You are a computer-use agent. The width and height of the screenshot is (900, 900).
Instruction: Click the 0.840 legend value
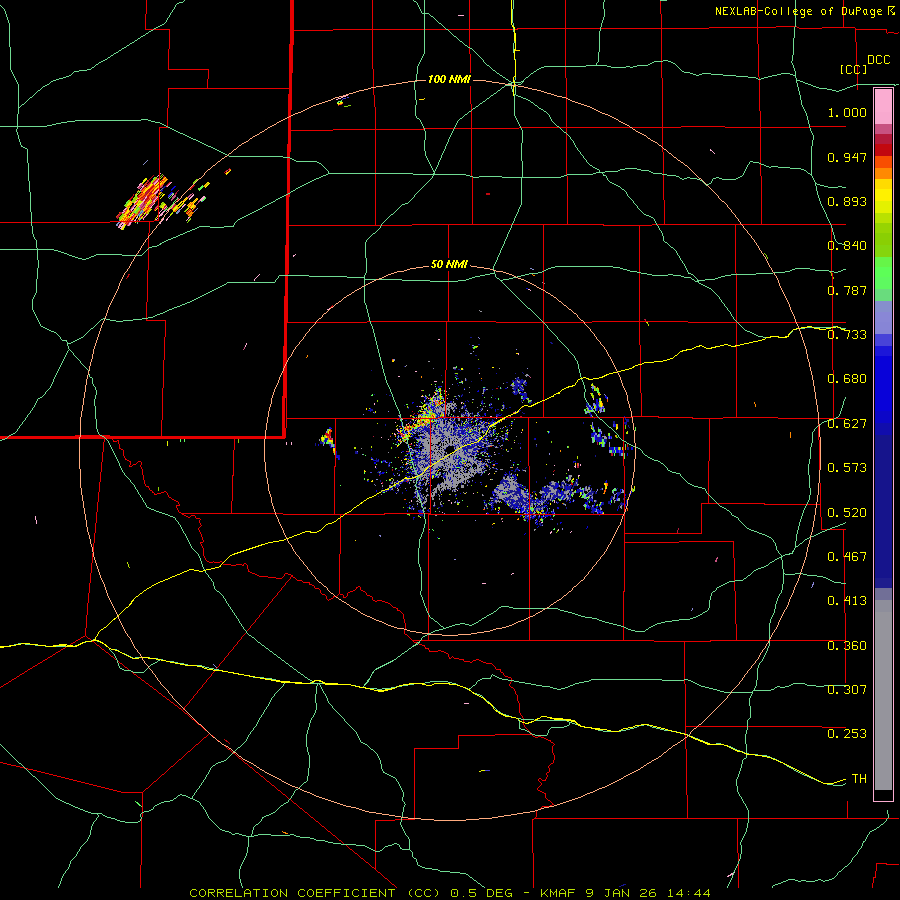pos(847,246)
